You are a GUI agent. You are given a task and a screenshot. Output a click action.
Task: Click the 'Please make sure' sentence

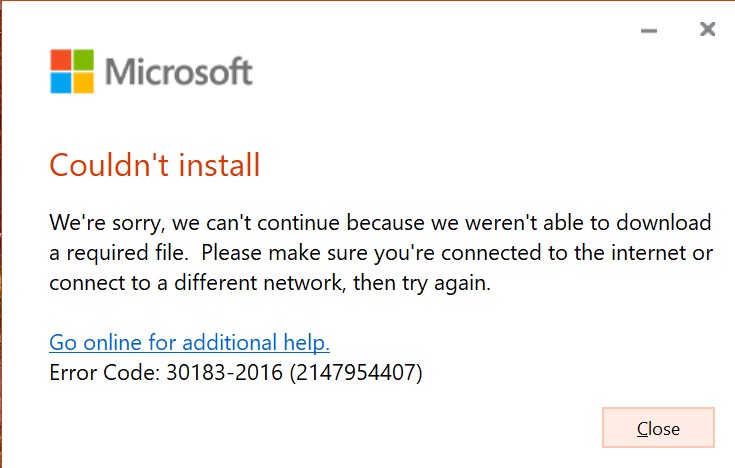pos(458,253)
